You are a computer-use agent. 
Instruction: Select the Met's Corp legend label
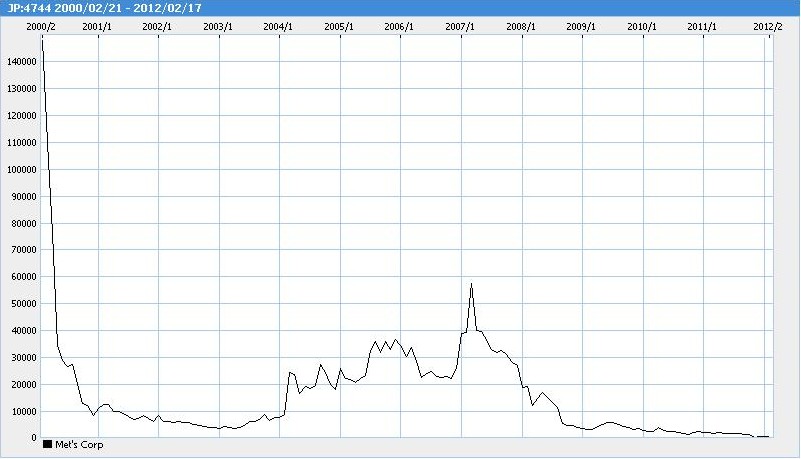79,445
